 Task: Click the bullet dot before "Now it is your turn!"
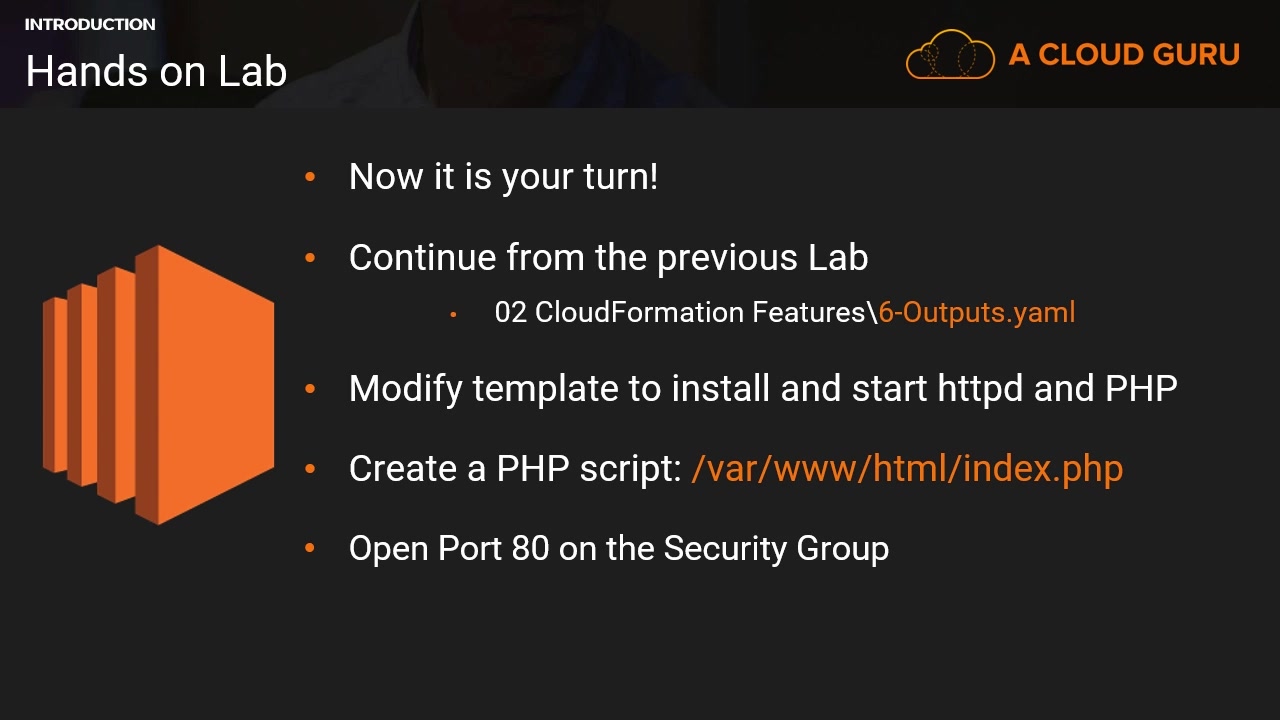coord(310,177)
